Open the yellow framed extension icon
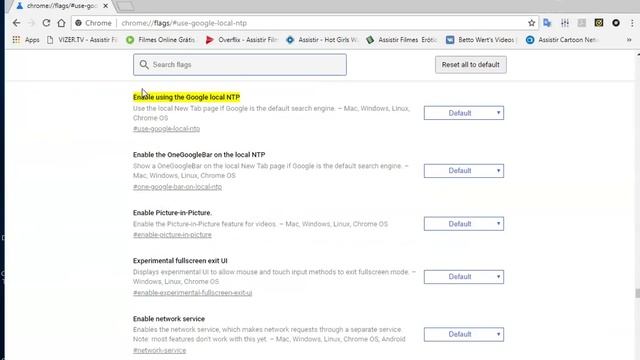This screenshot has width=640, height=360. click(x=599, y=23)
